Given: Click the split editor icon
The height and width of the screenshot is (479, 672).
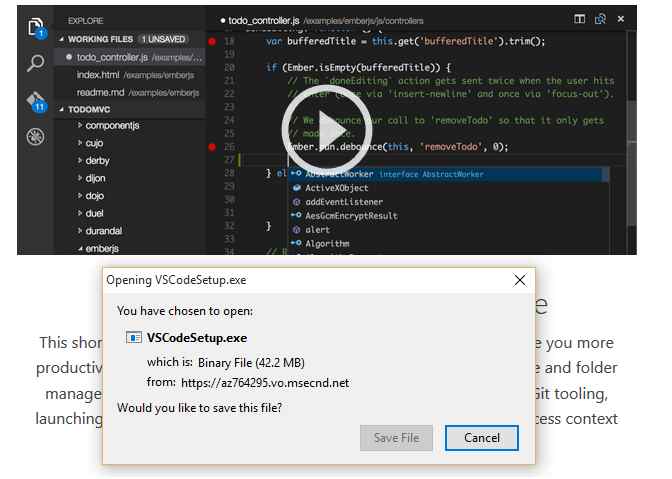Looking at the screenshot, I should tap(579, 19).
